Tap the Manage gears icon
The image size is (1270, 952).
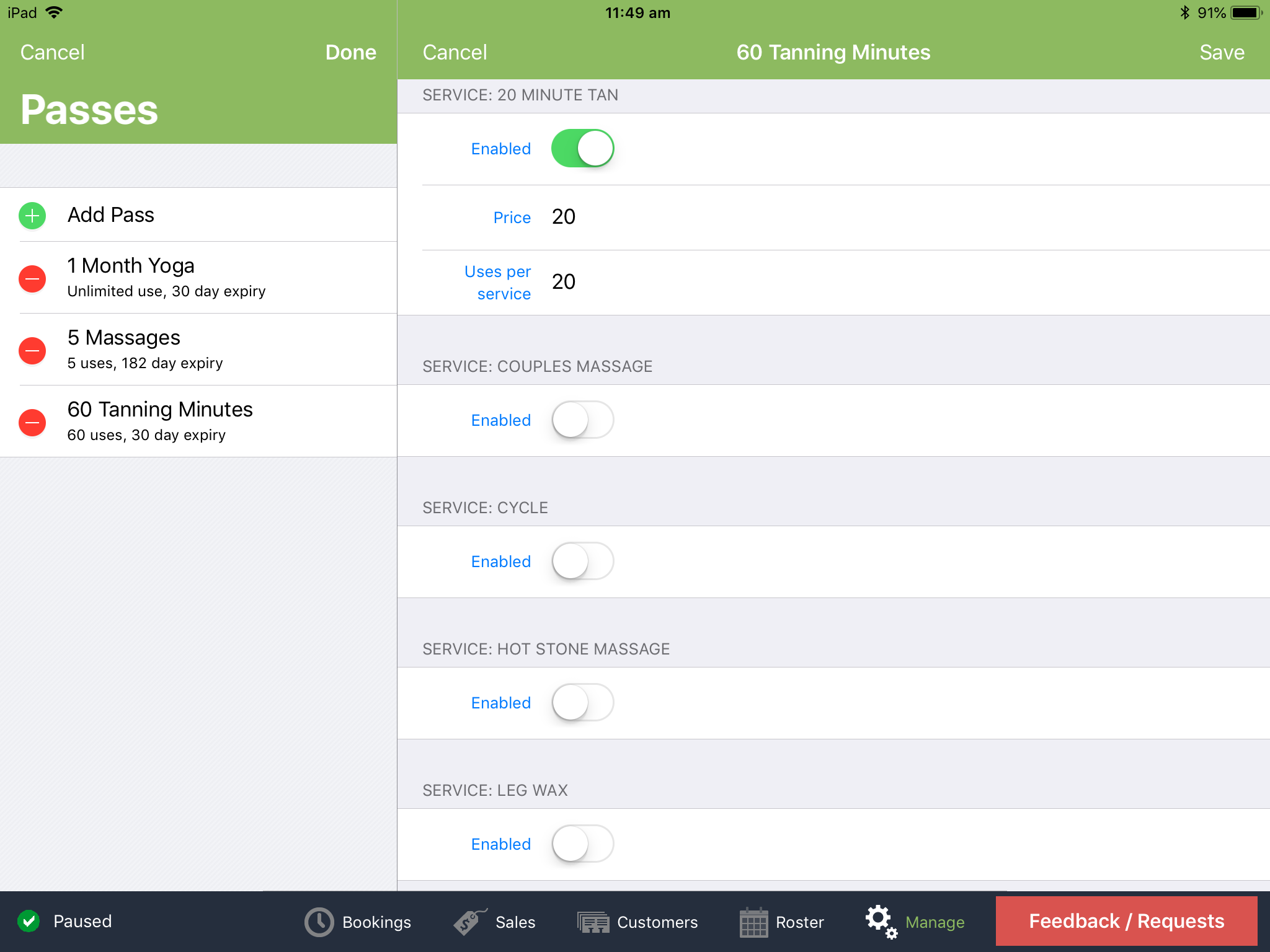coord(881,922)
